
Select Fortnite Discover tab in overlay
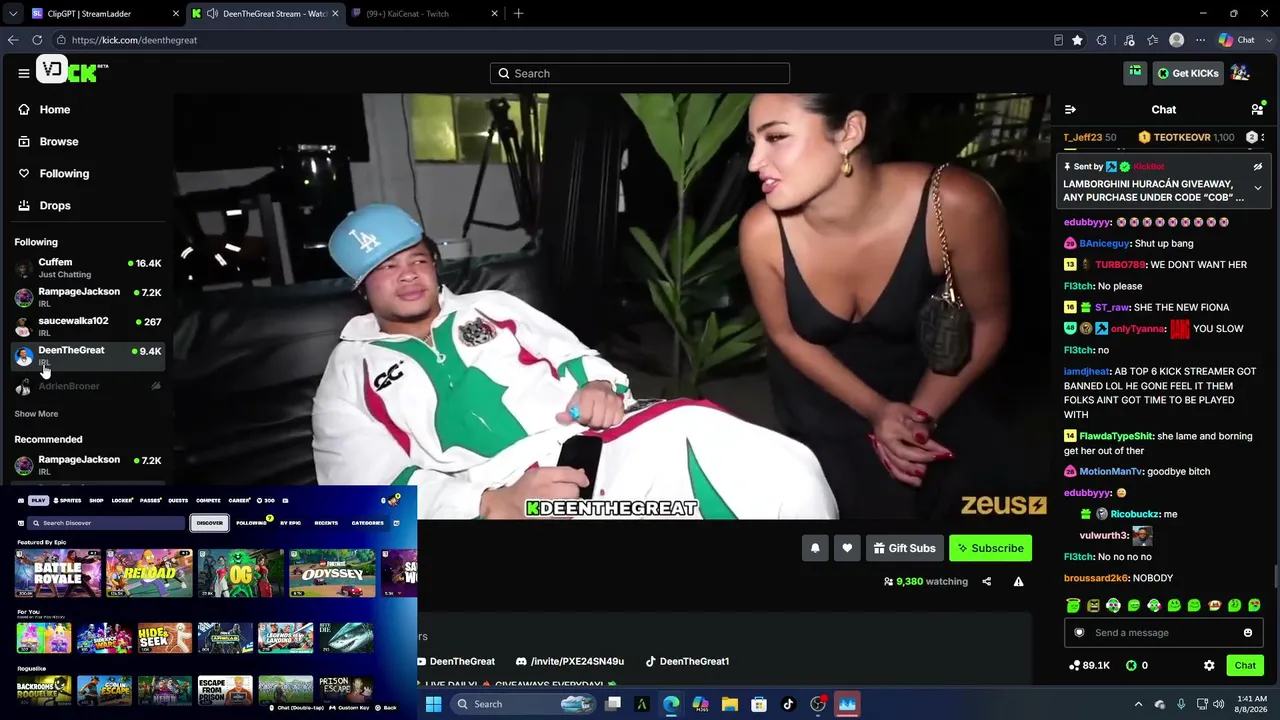[209, 523]
